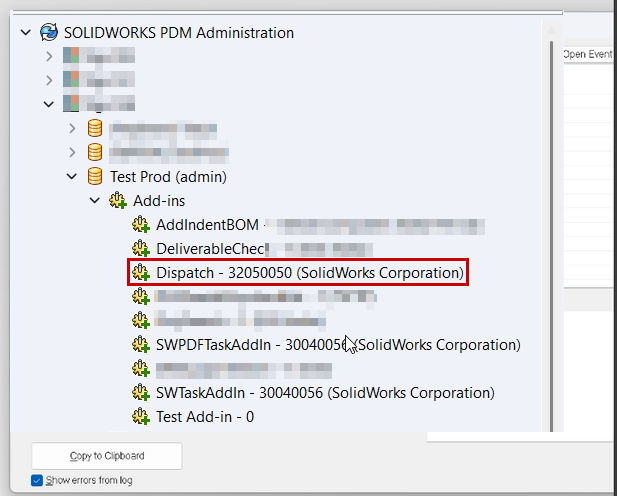The height and width of the screenshot is (496, 617).
Task: Collapse the Test Prod (admin) vault node
Action: (72, 177)
